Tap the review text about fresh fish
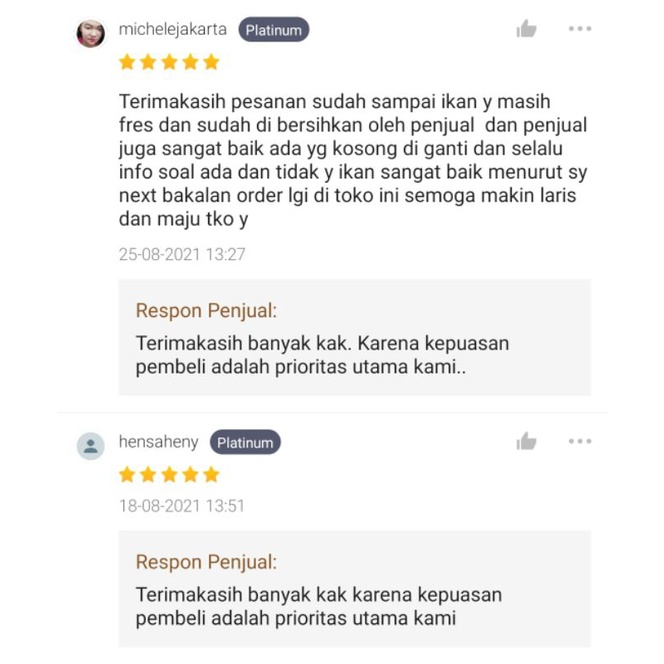The height and width of the screenshot is (664, 664). point(353,160)
